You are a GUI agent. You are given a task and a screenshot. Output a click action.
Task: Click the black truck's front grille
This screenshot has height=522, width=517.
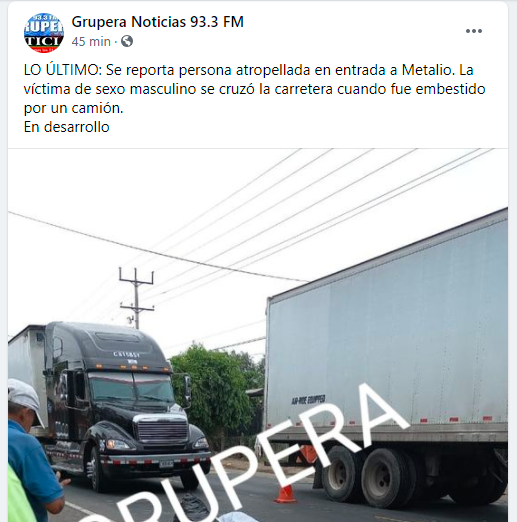coord(163,430)
